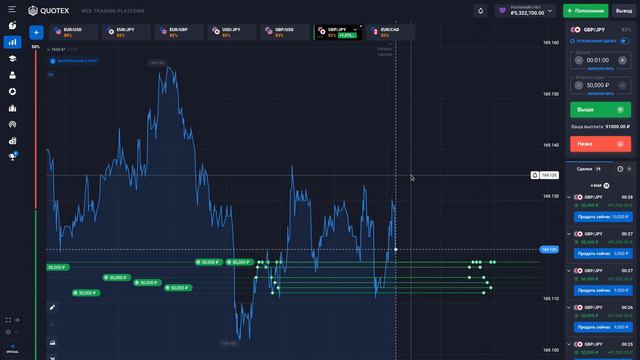Open the chart type icon below indicators

click(52, 343)
